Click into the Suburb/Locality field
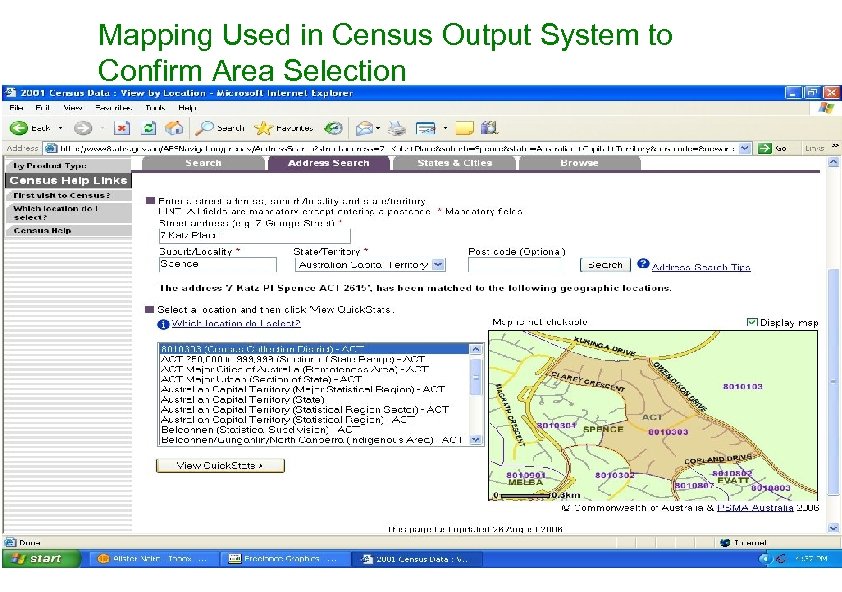This screenshot has height=592, width=842. 217,264
